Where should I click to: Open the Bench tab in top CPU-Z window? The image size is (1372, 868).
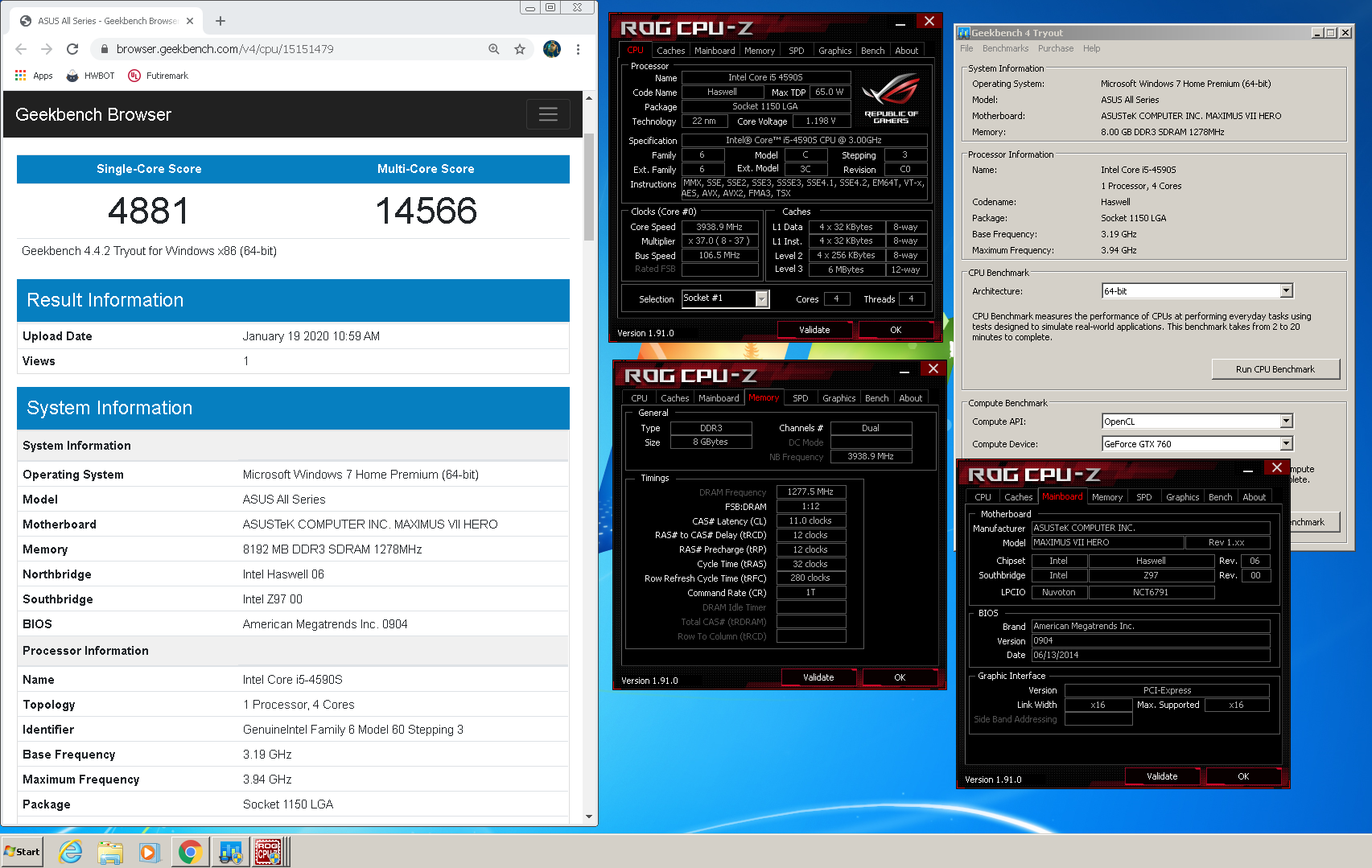[872, 50]
